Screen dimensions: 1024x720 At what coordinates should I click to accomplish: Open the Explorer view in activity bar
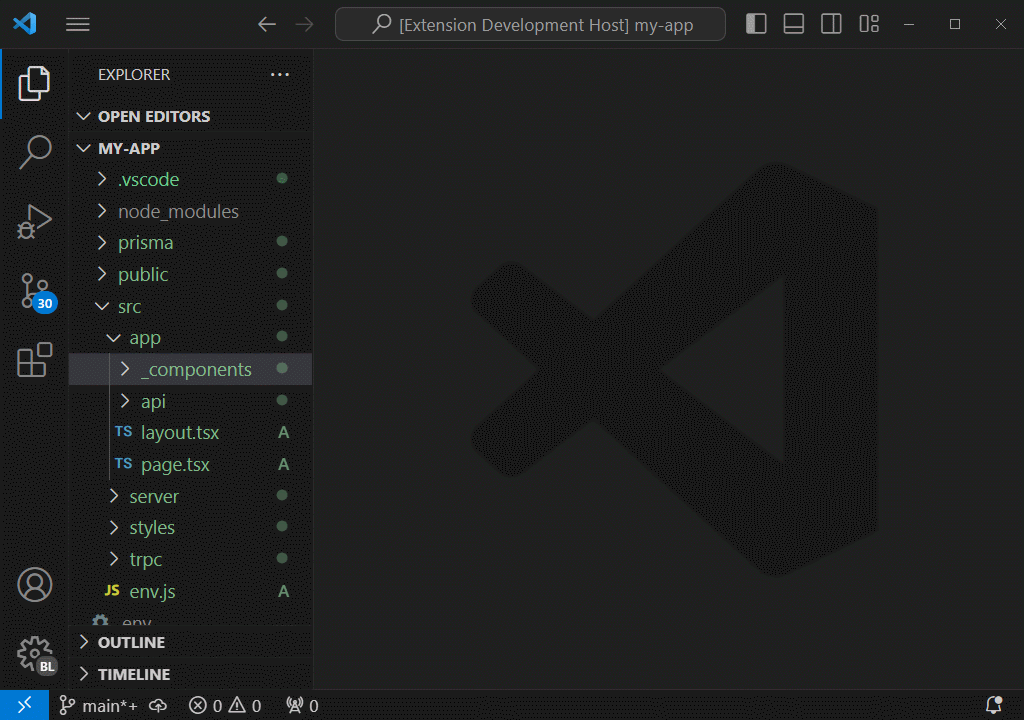34,84
